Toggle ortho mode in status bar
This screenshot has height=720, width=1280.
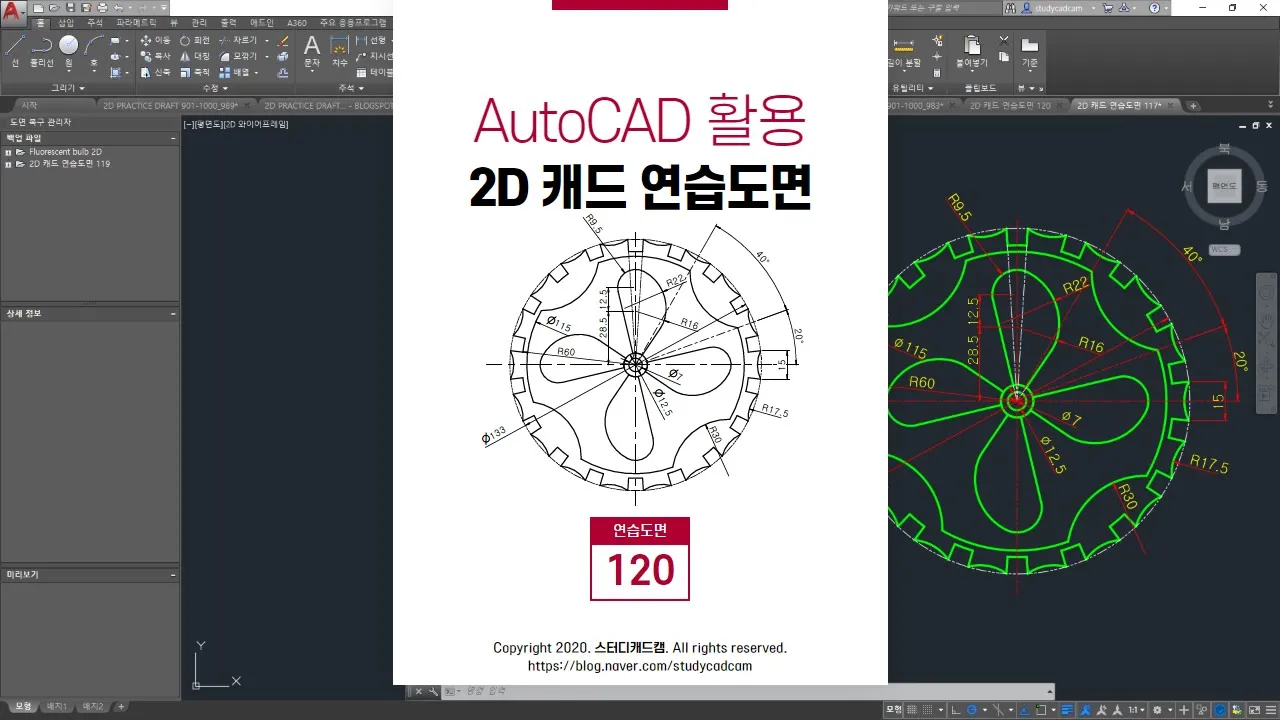(x=956, y=710)
